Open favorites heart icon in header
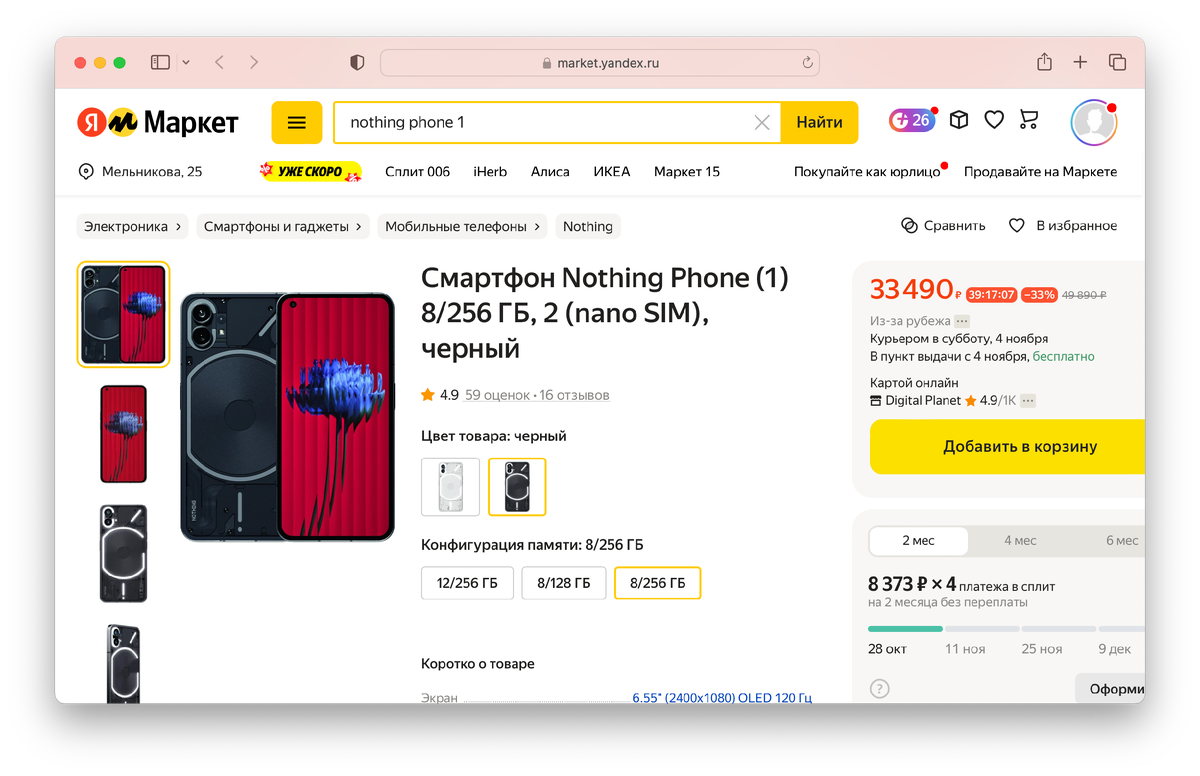This screenshot has height=776, width=1200. (994, 120)
